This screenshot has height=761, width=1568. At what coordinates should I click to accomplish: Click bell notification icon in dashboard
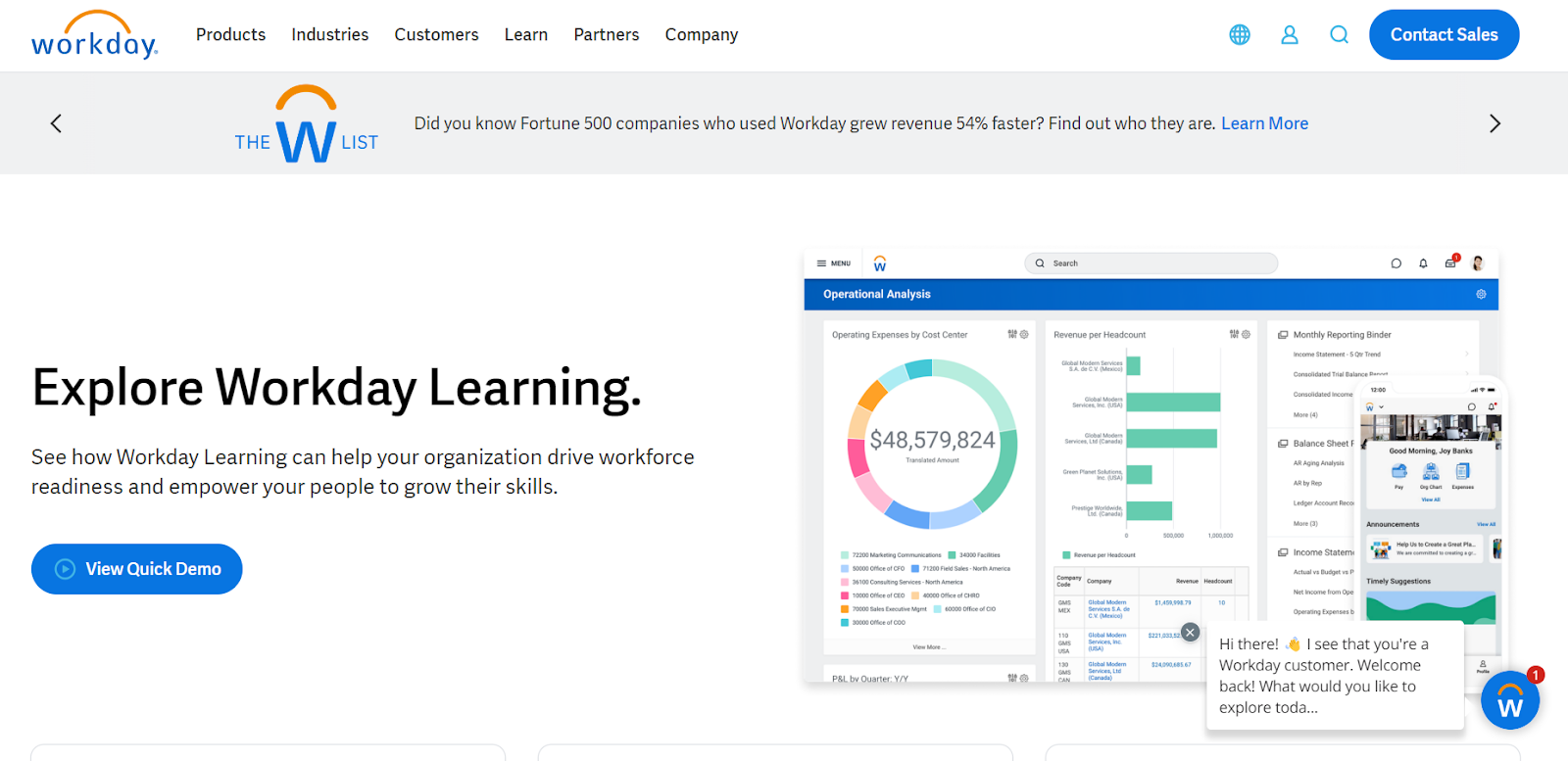pos(1423,263)
